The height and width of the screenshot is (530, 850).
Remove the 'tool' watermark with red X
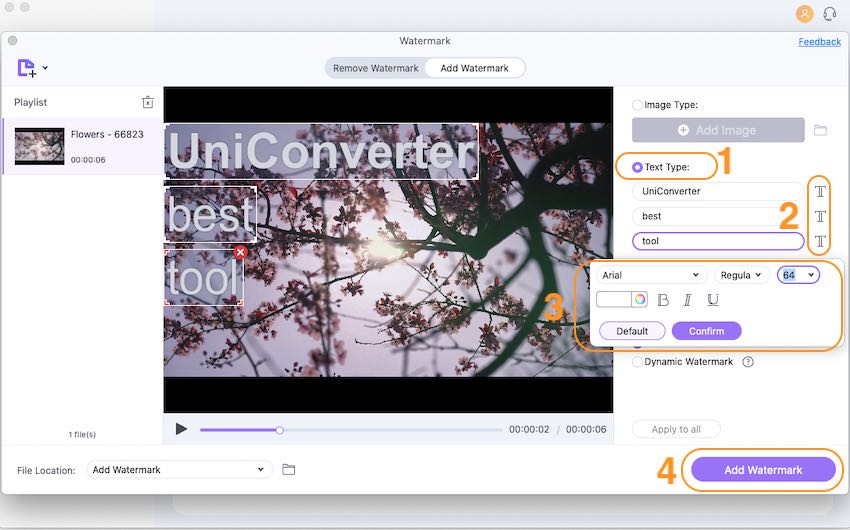pos(241,252)
